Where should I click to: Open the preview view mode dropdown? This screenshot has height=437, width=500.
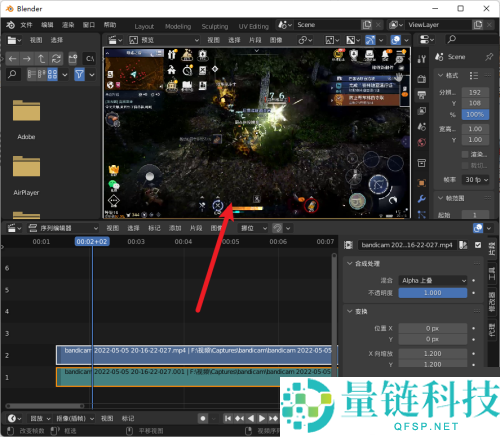[x=164, y=40]
